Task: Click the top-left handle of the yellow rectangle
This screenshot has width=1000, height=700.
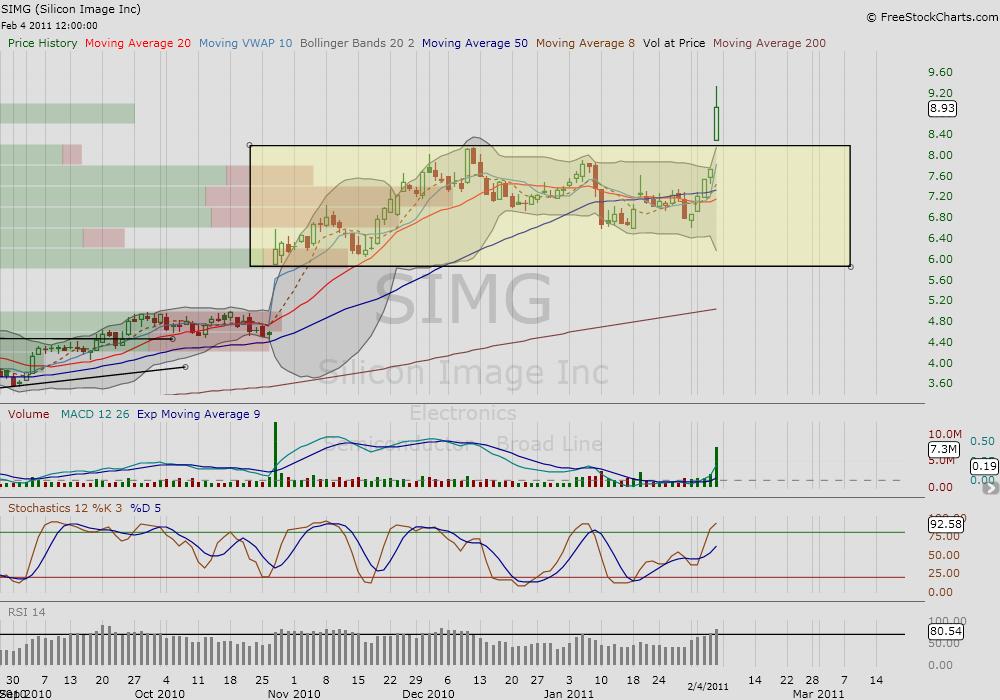Action: (x=249, y=145)
